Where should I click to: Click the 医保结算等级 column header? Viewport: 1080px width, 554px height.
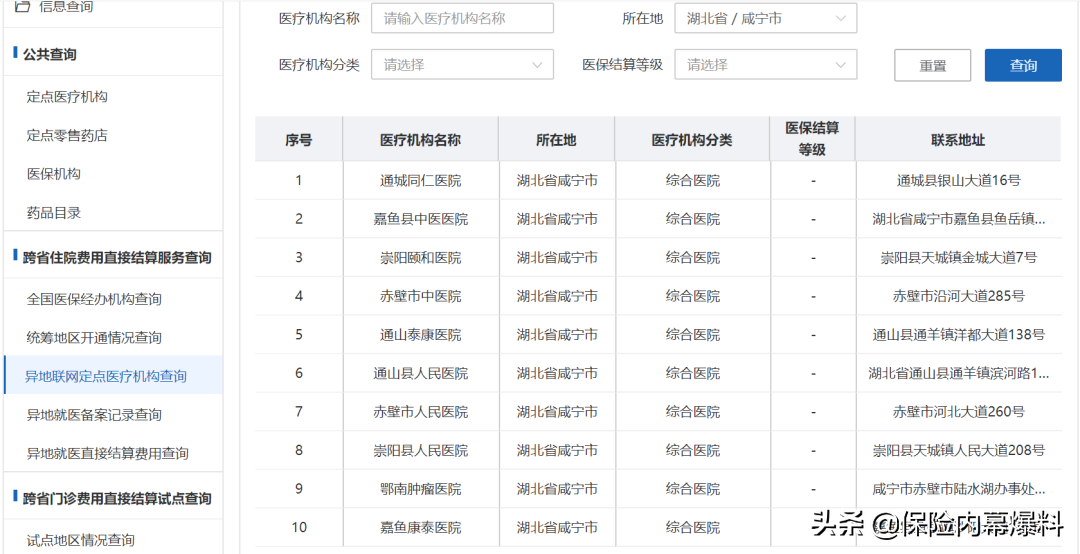pyautogui.click(x=812, y=138)
